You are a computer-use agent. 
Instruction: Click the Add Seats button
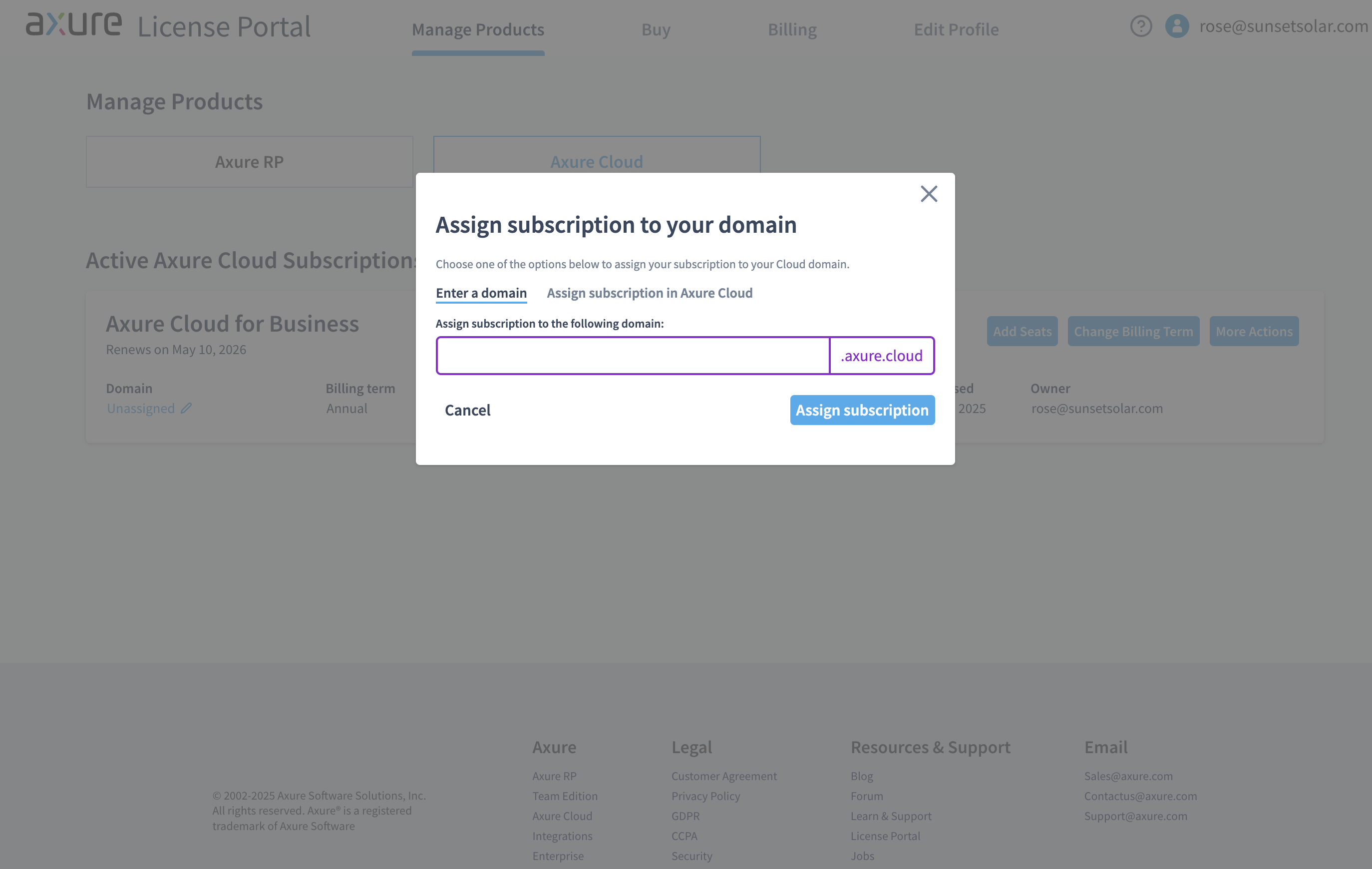(1022, 331)
